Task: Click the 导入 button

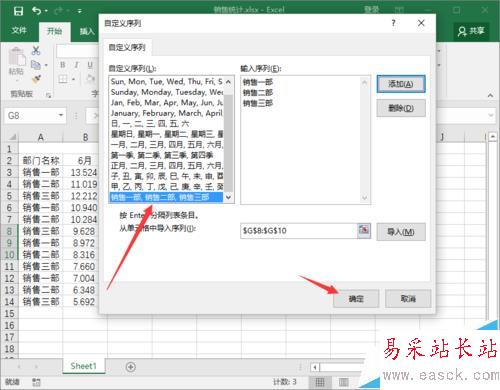Action: click(401, 232)
